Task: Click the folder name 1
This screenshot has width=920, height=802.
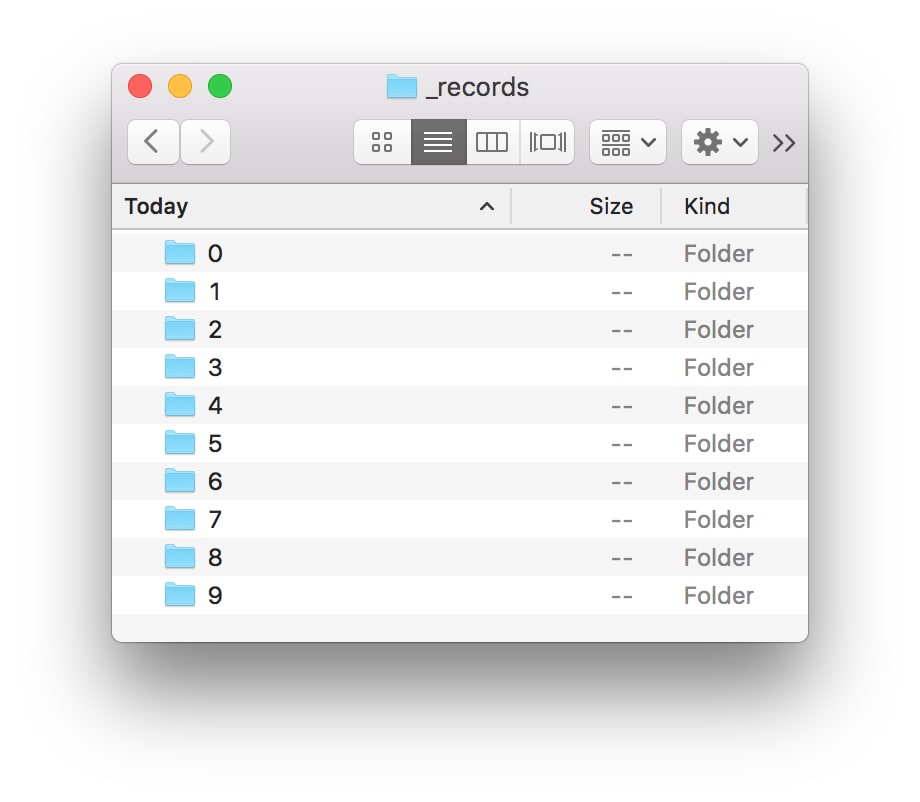Action: click(x=215, y=292)
